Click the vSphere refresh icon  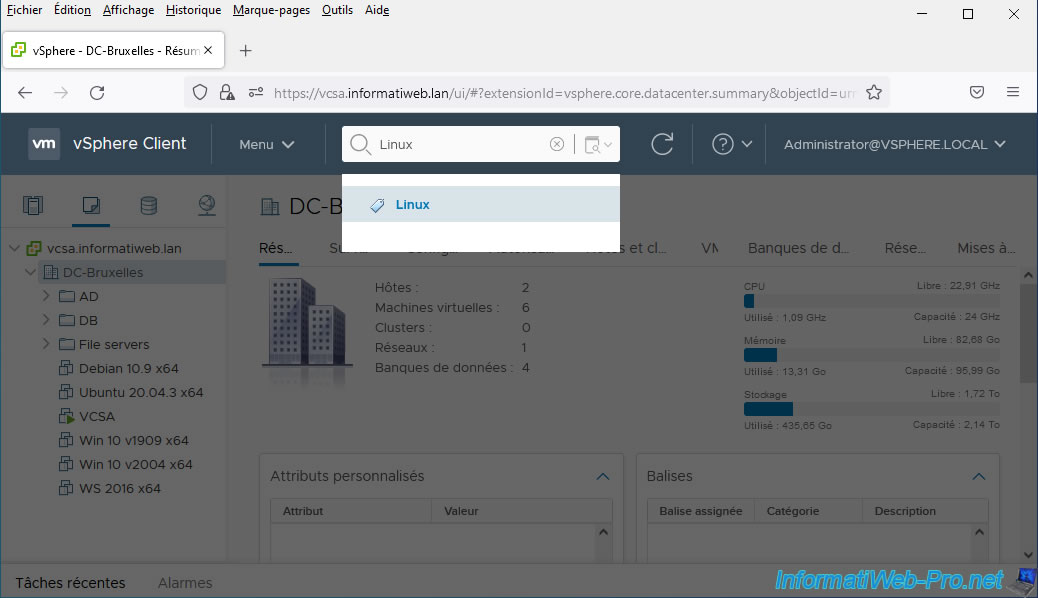(662, 144)
